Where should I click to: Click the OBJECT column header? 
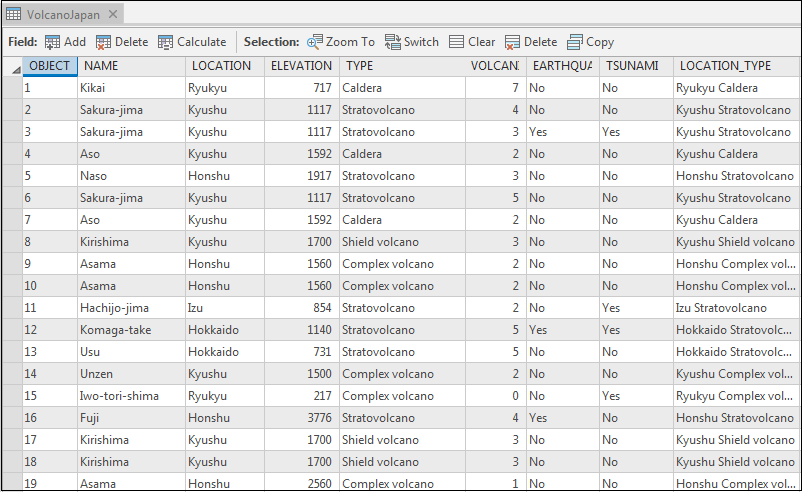pos(50,66)
